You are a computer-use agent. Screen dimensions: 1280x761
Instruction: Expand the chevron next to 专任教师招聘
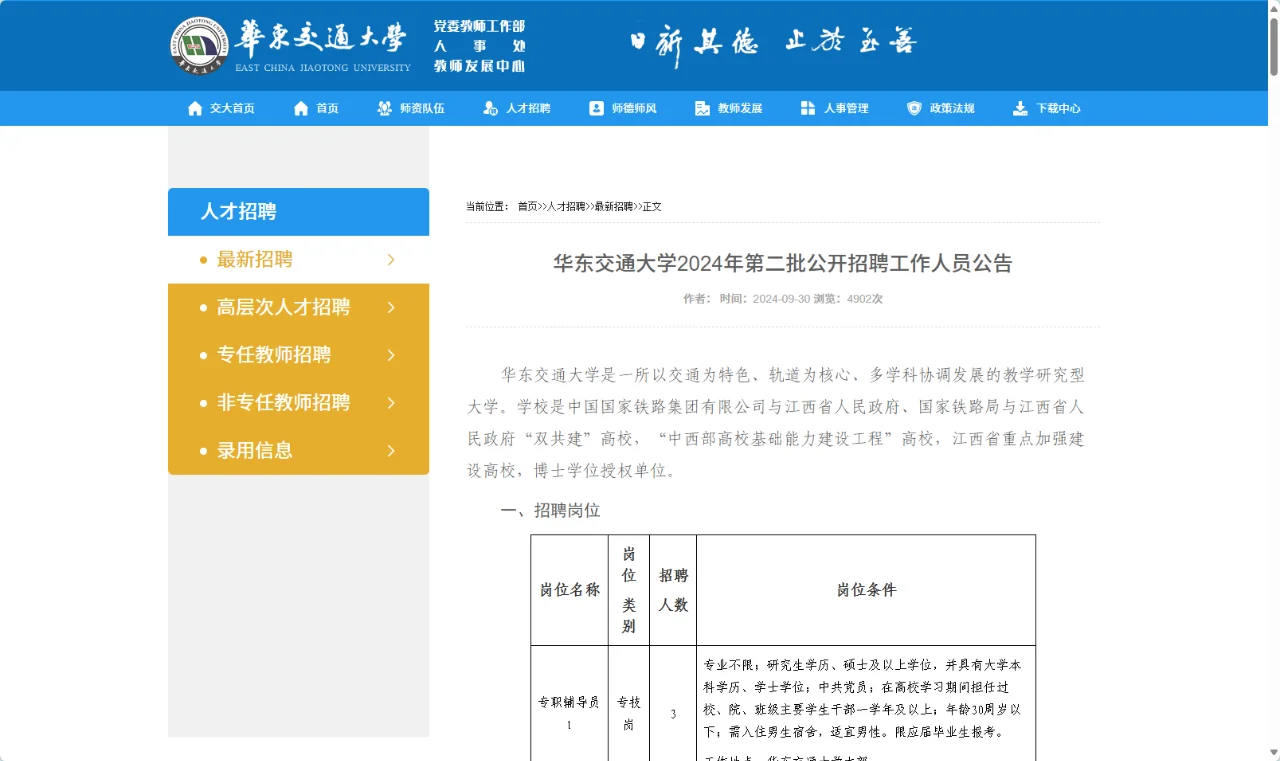coord(391,355)
